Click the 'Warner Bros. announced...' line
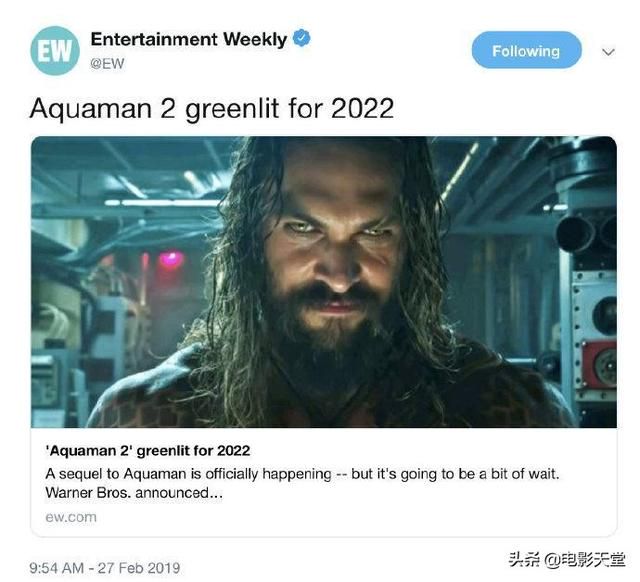The height and width of the screenshot is (582, 640). [134, 493]
